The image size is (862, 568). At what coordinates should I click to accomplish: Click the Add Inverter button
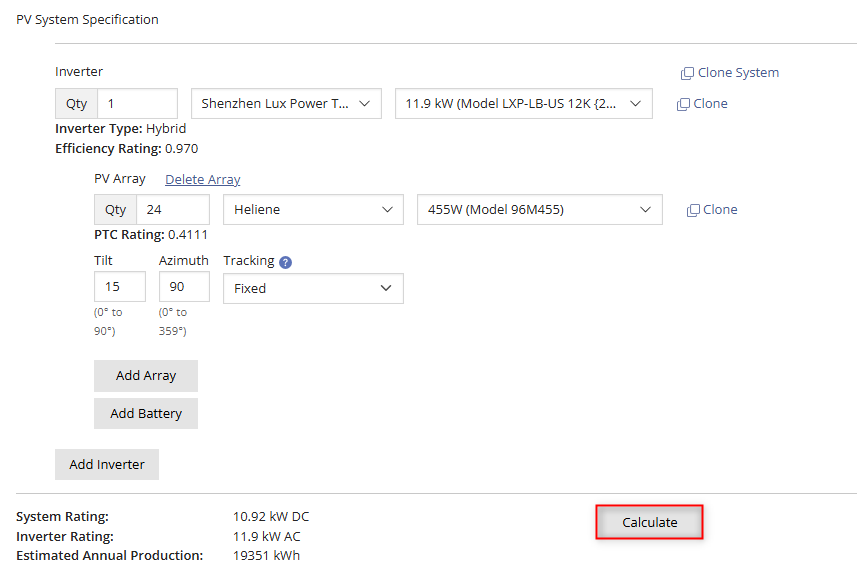tap(107, 464)
